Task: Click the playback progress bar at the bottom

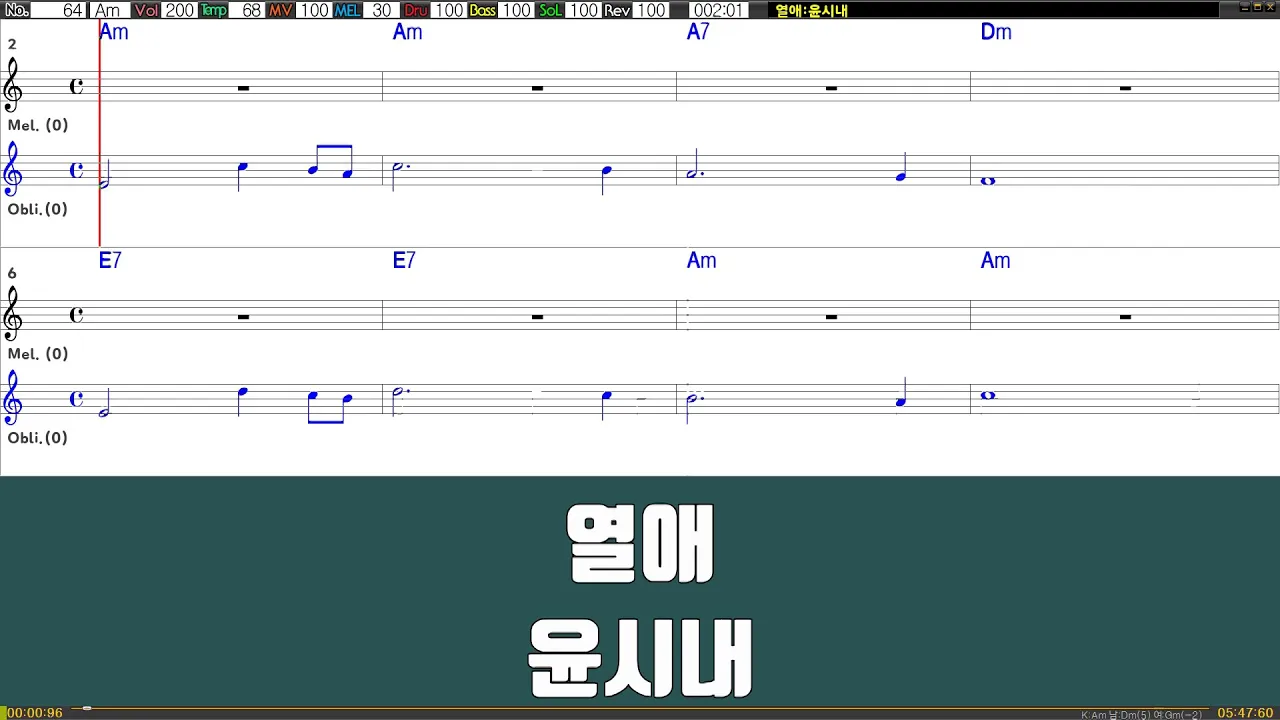Action: [640, 709]
